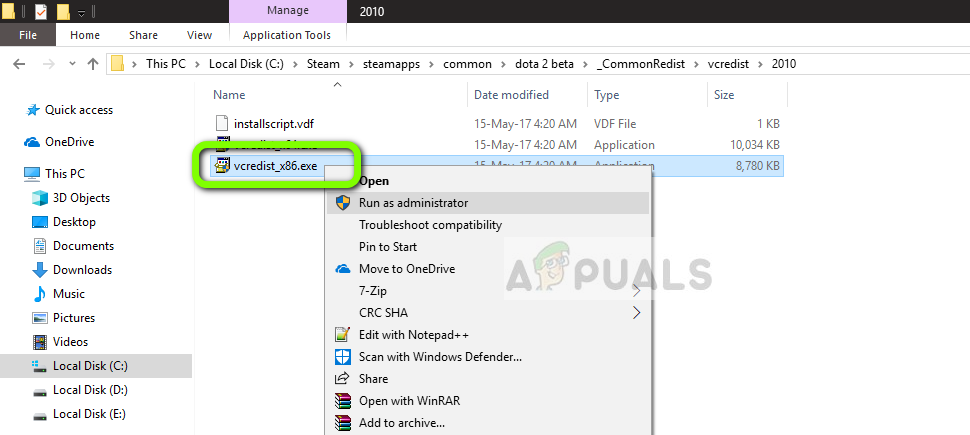
Task: Click the This PC monitor icon
Action: coord(32,174)
